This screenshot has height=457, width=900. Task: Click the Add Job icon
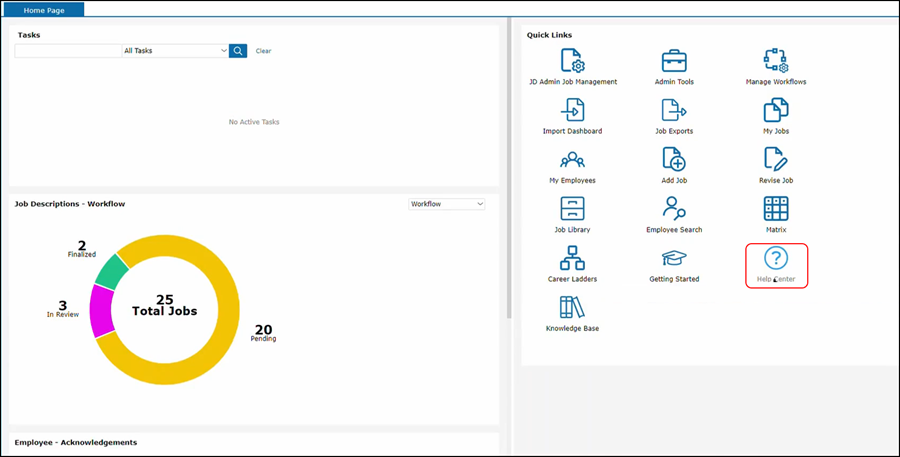click(674, 159)
